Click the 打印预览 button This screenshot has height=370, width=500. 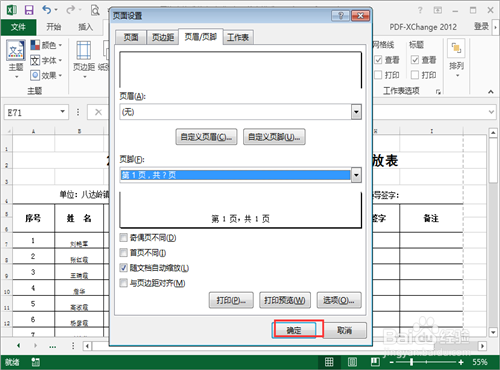click(285, 300)
